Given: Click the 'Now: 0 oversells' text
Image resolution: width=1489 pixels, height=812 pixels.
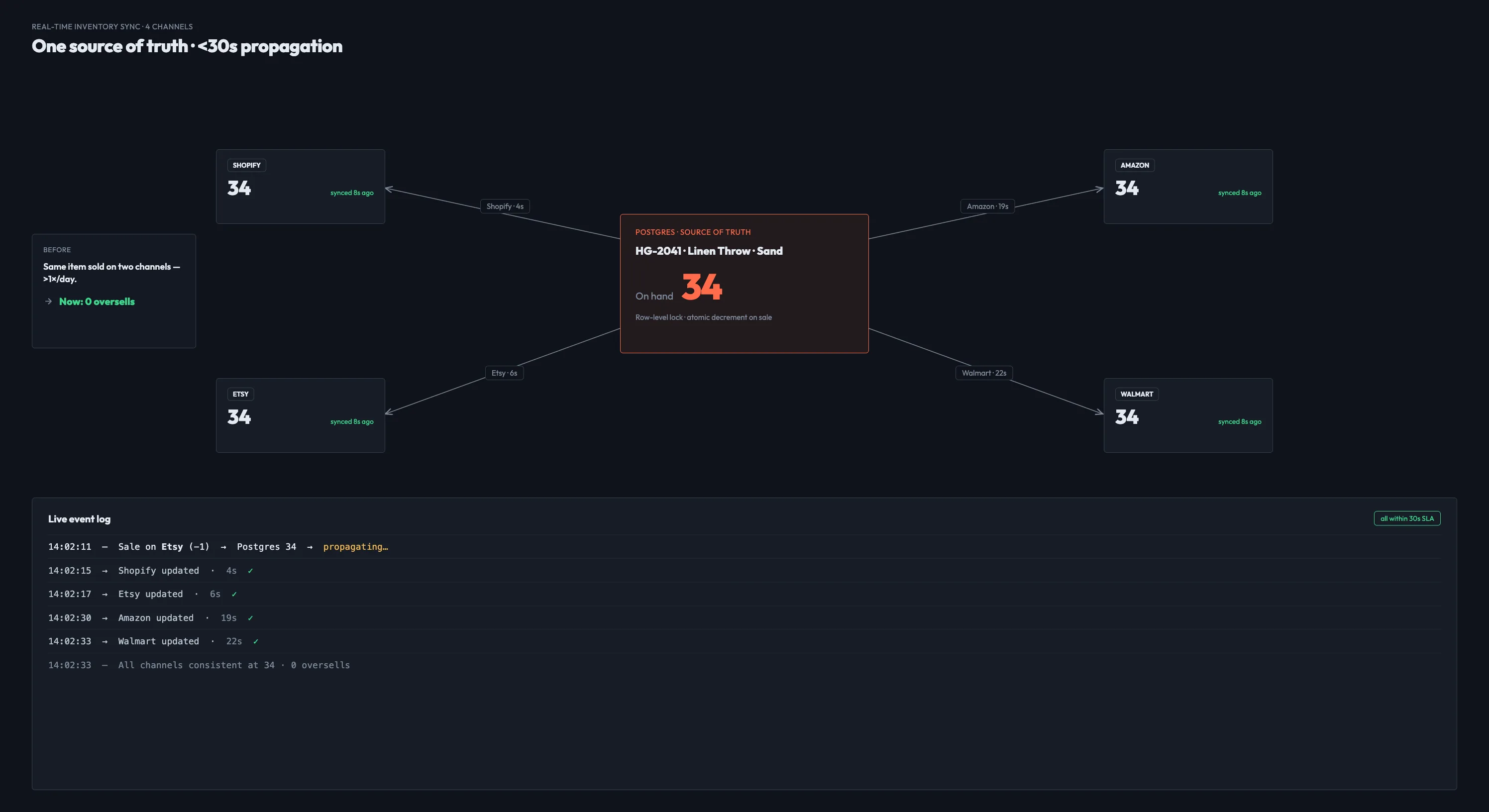Looking at the screenshot, I should point(97,302).
